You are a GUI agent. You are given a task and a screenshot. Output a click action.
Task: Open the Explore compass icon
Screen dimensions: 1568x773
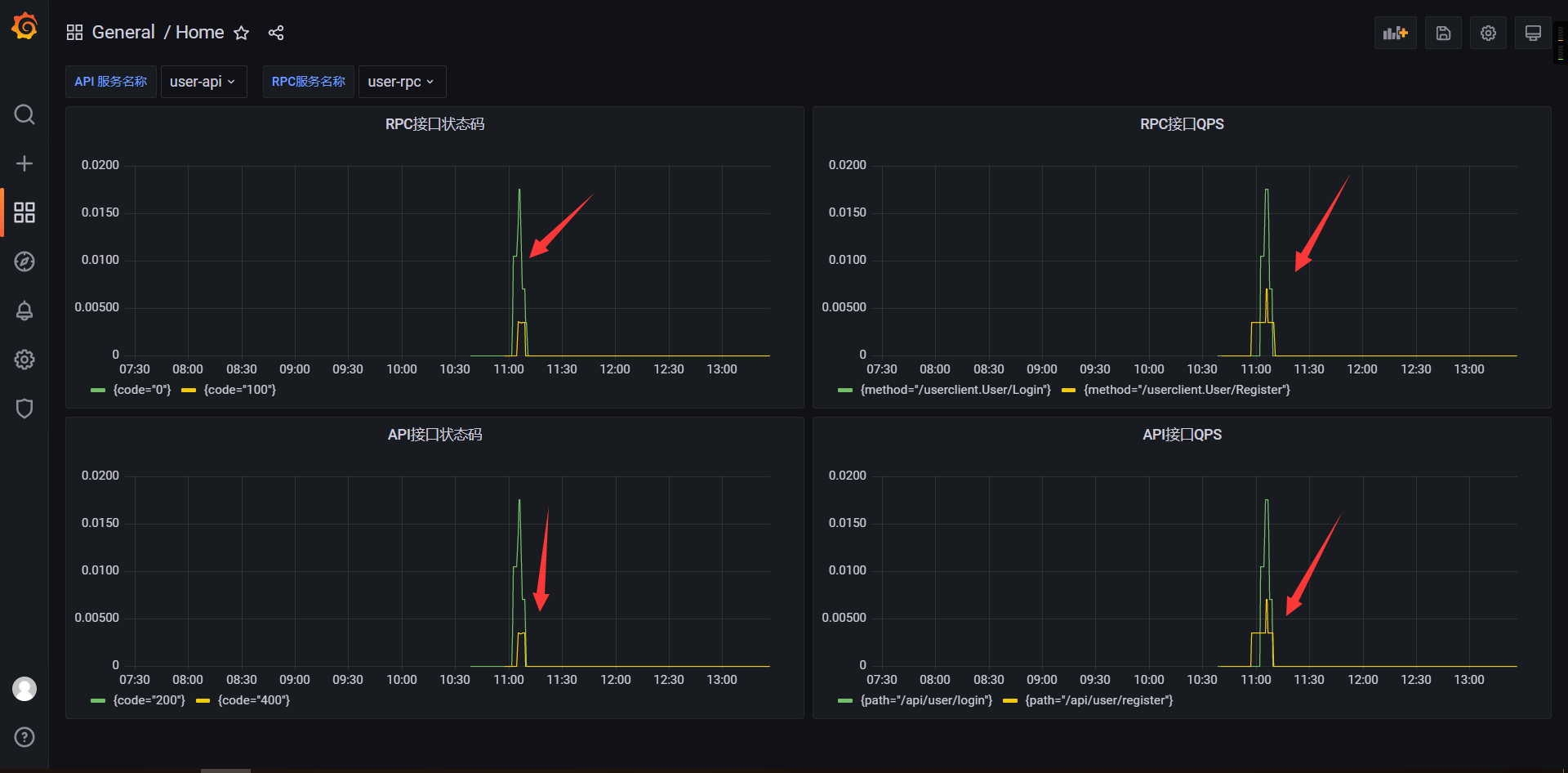[24, 261]
